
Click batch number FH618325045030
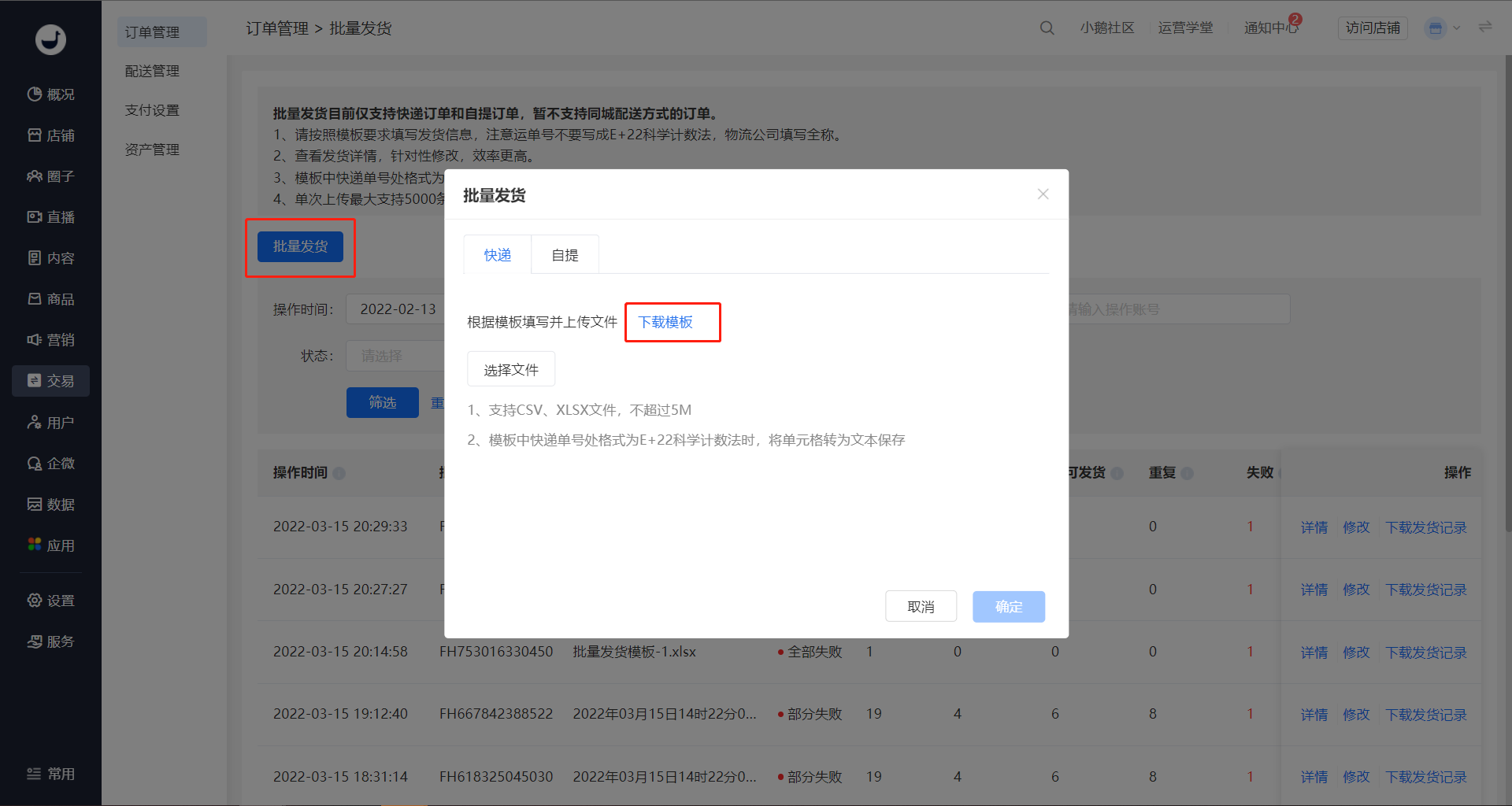click(x=496, y=777)
